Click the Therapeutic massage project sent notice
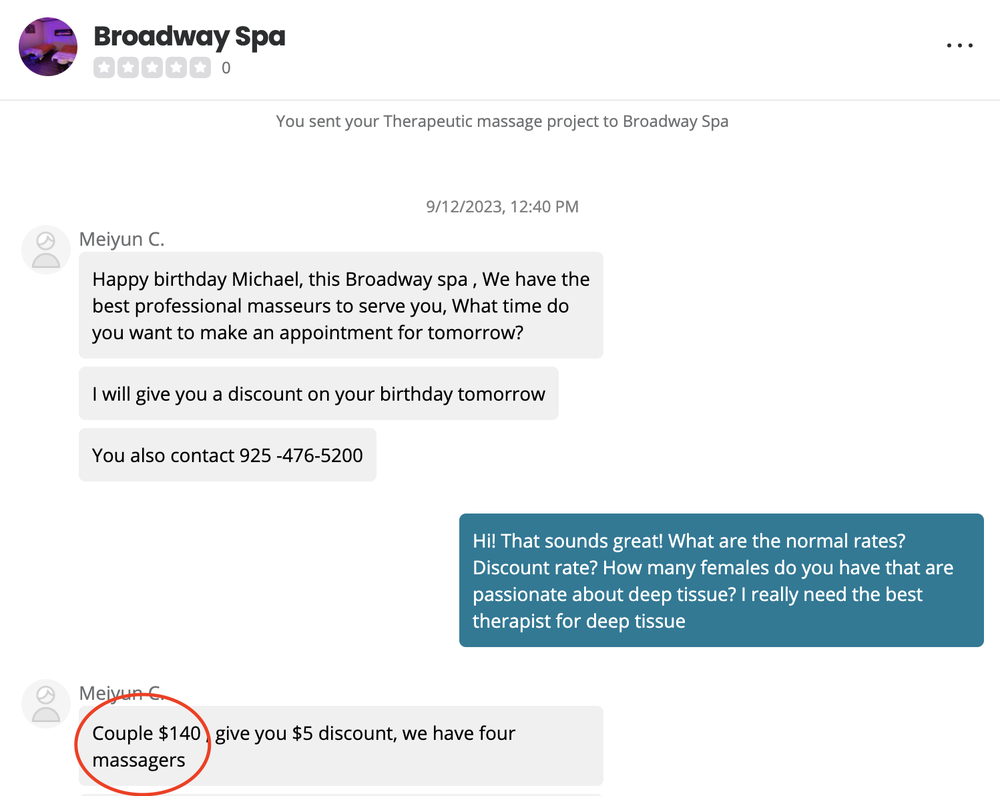 (x=502, y=121)
